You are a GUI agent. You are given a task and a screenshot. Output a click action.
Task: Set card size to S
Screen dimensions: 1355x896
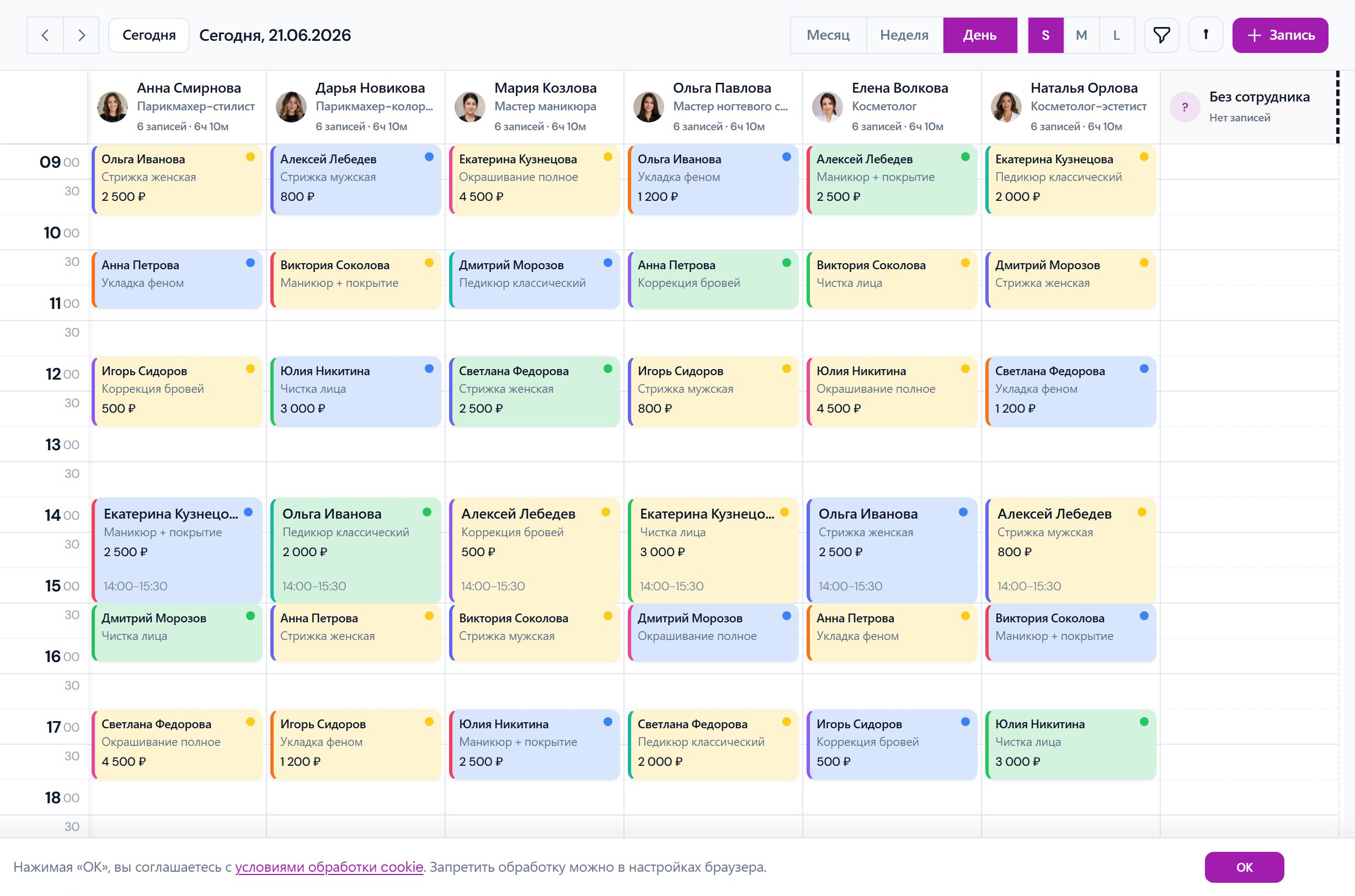click(1045, 35)
